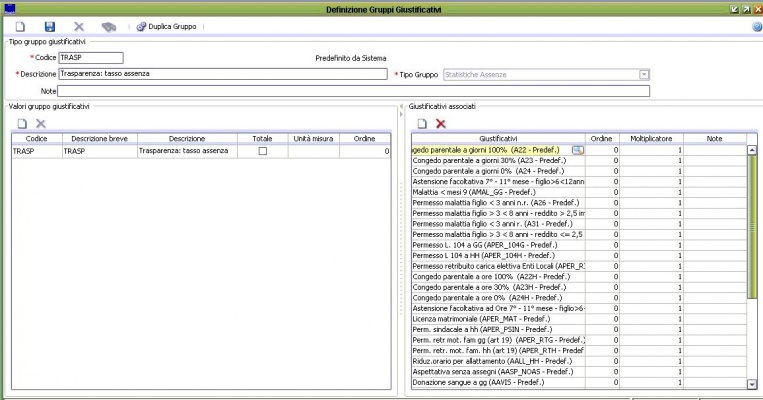Add new row in Valori gruppo giustificativi

(21, 122)
